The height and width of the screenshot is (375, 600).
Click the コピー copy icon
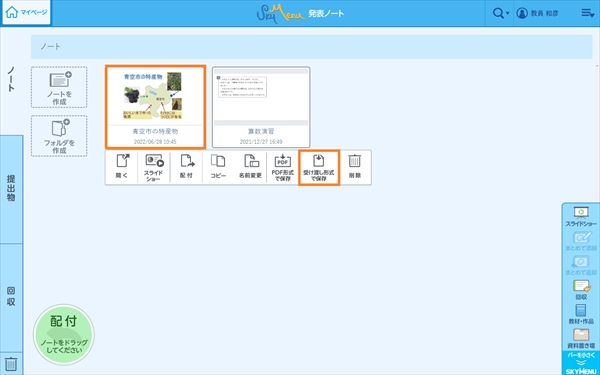(218, 167)
